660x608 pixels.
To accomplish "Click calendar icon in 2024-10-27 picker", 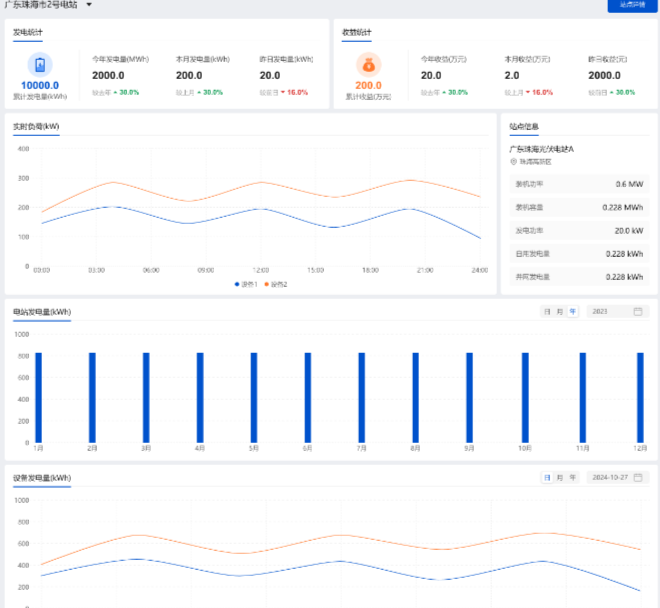I will coord(638,478).
